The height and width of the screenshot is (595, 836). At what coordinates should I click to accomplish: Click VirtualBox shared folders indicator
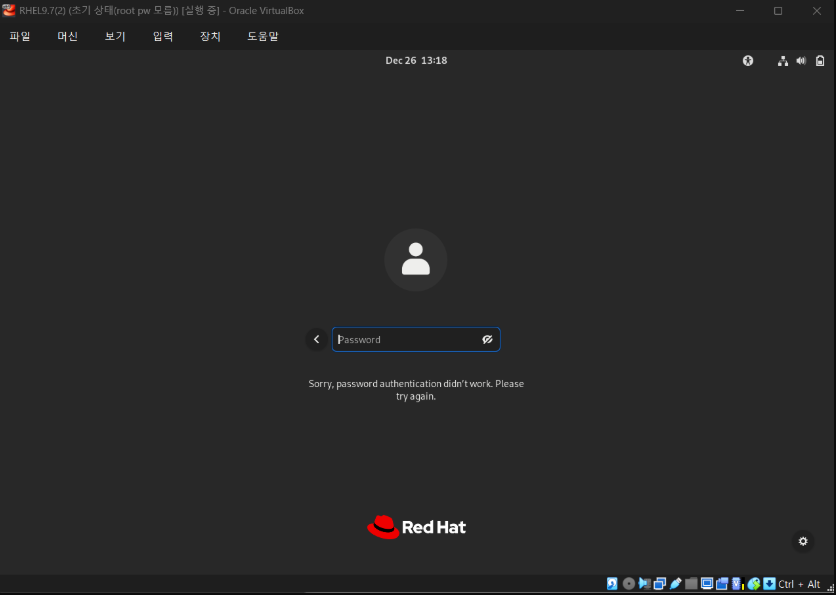click(692, 584)
